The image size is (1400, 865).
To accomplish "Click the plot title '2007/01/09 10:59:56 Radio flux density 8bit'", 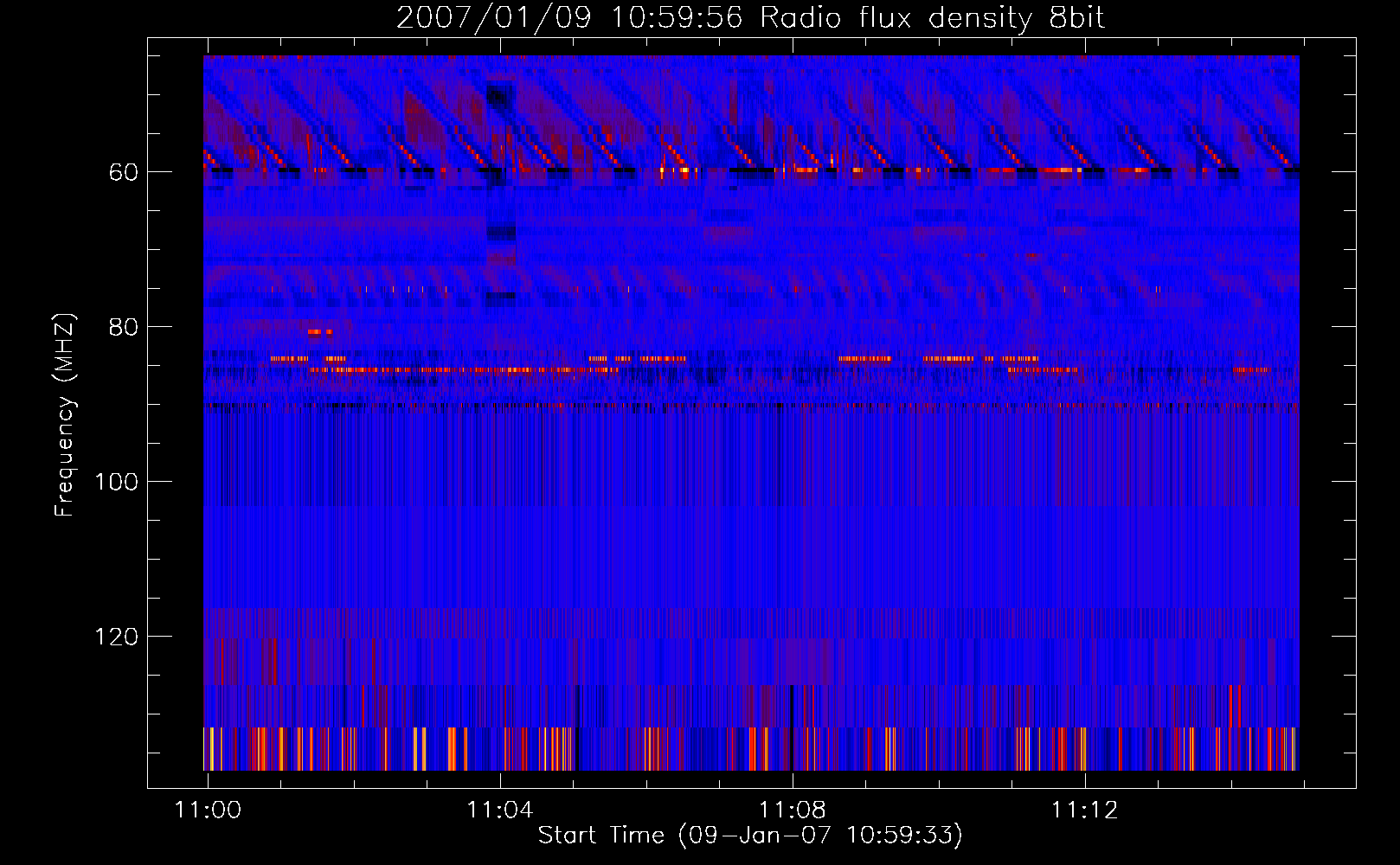I will (x=751, y=18).
